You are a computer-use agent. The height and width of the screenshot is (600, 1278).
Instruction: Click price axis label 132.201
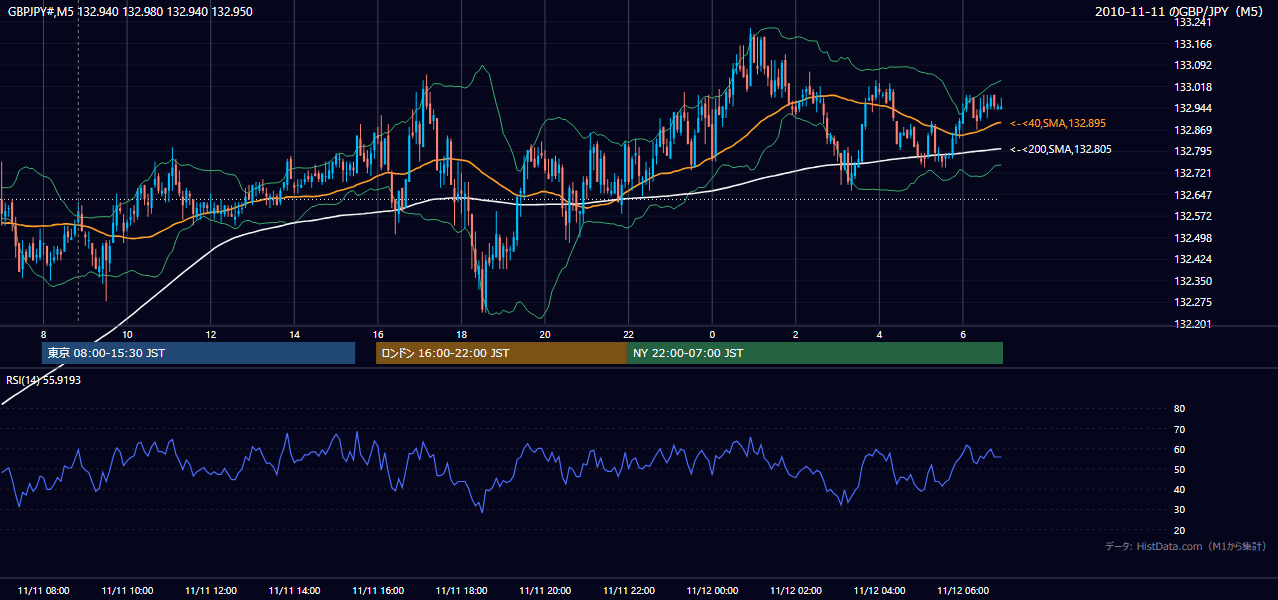1194,324
